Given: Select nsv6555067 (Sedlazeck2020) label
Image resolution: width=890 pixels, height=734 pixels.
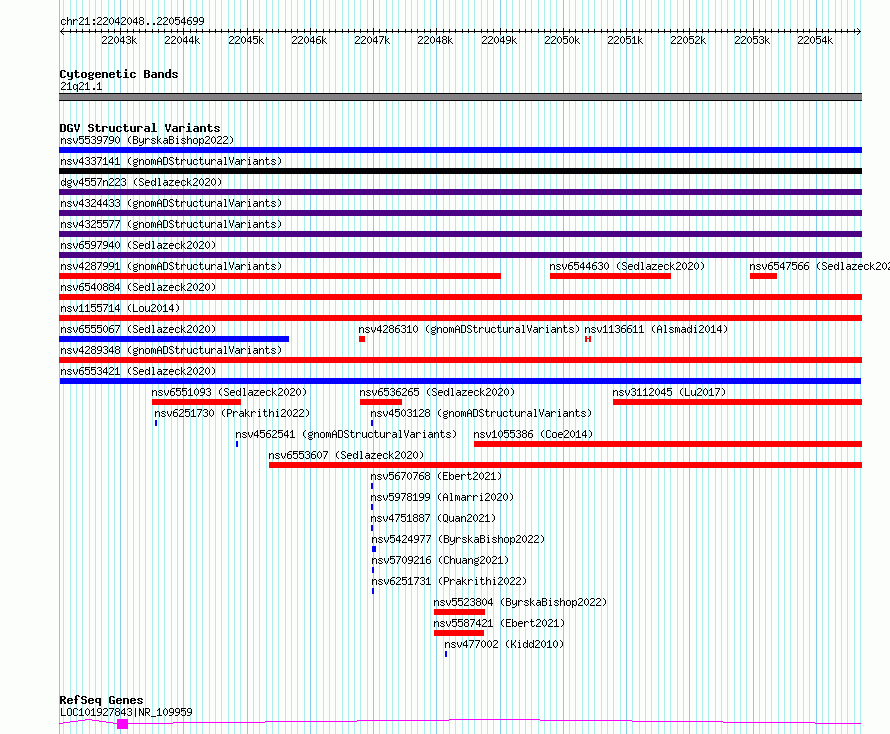Looking at the screenshot, I should pyautogui.click(x=138, y=329).
